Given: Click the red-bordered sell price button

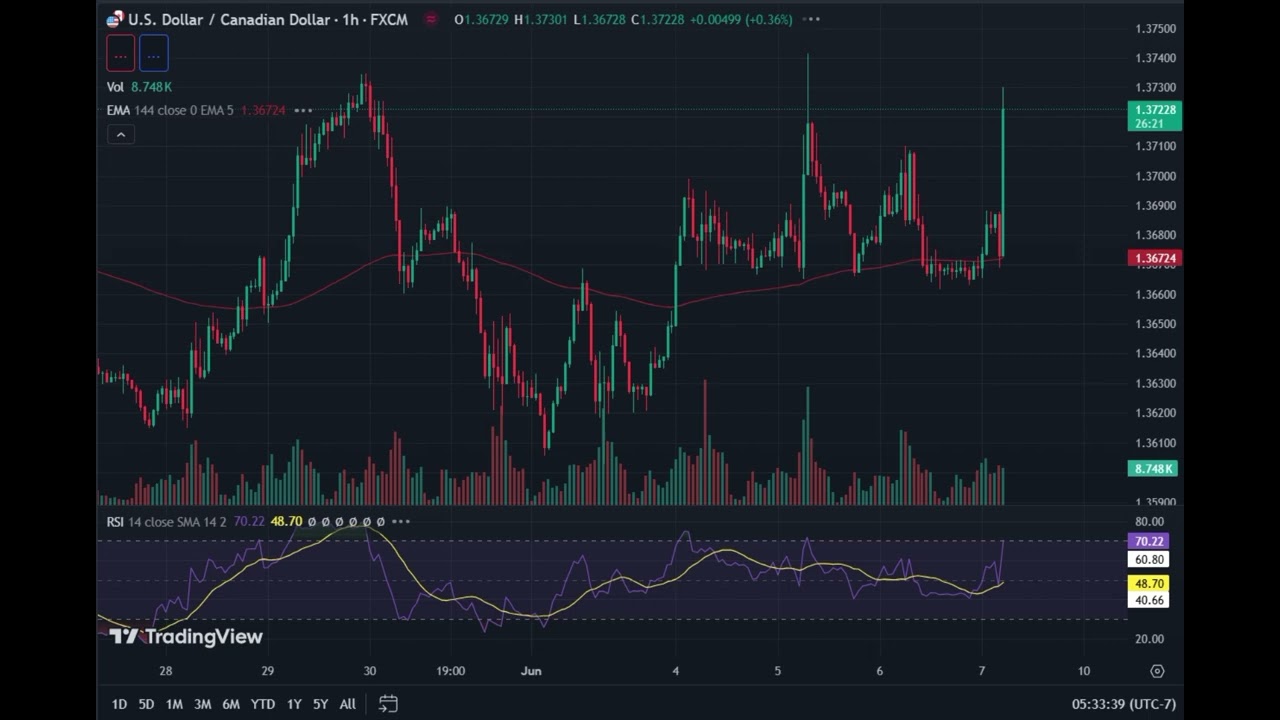Looking at the screenshot, I should (x=120, y=55).
